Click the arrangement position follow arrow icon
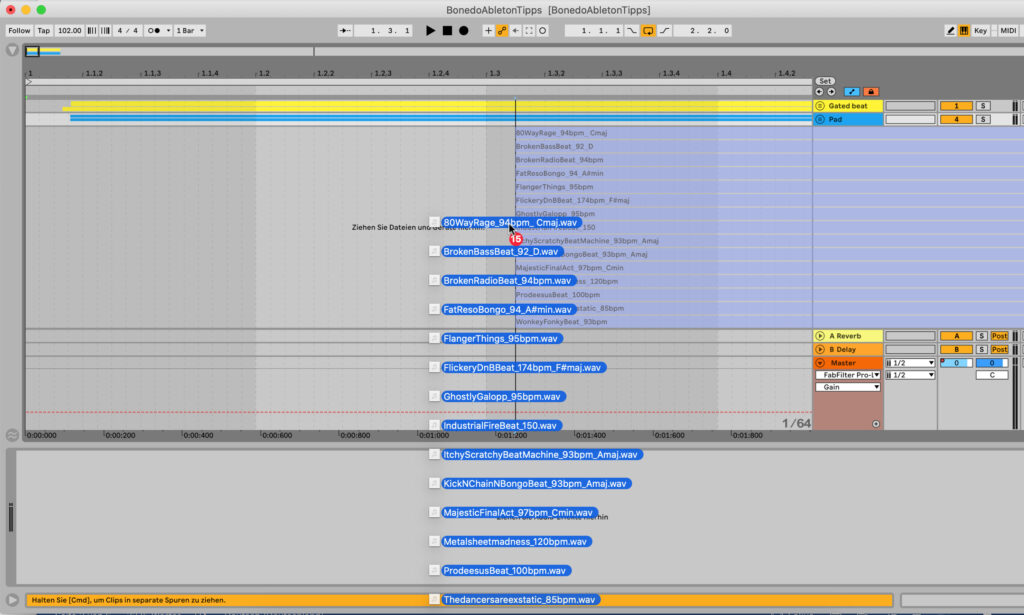1024x615 pixels. coord(345,31)
